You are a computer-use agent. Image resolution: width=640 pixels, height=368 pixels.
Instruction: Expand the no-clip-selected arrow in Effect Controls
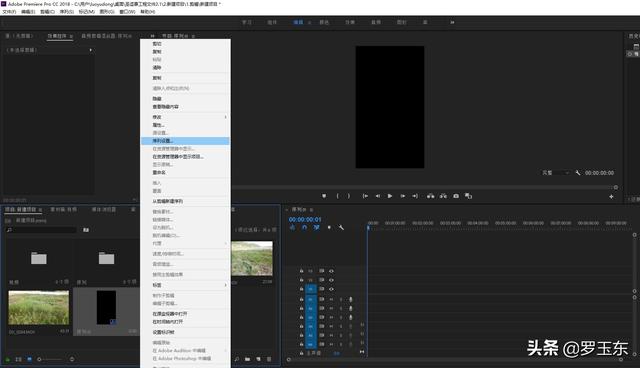(91, 50)
